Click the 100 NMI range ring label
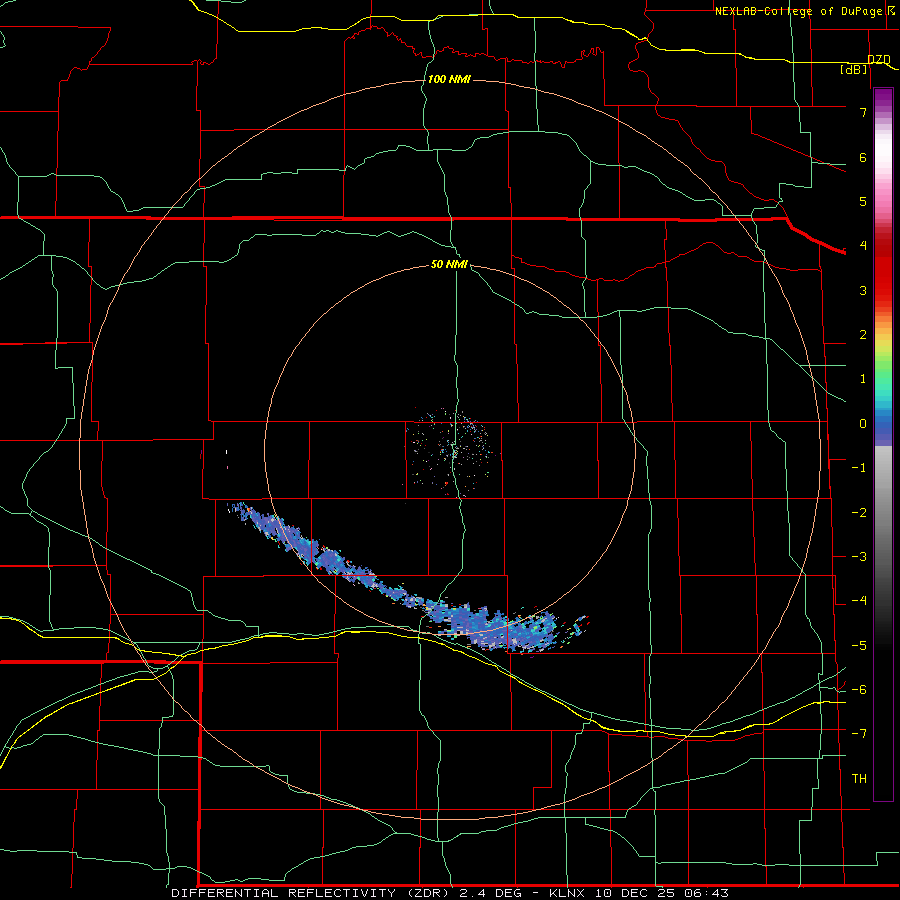This screenshot has height=900, width=900. pyautogui.click(x=449, y=79)
